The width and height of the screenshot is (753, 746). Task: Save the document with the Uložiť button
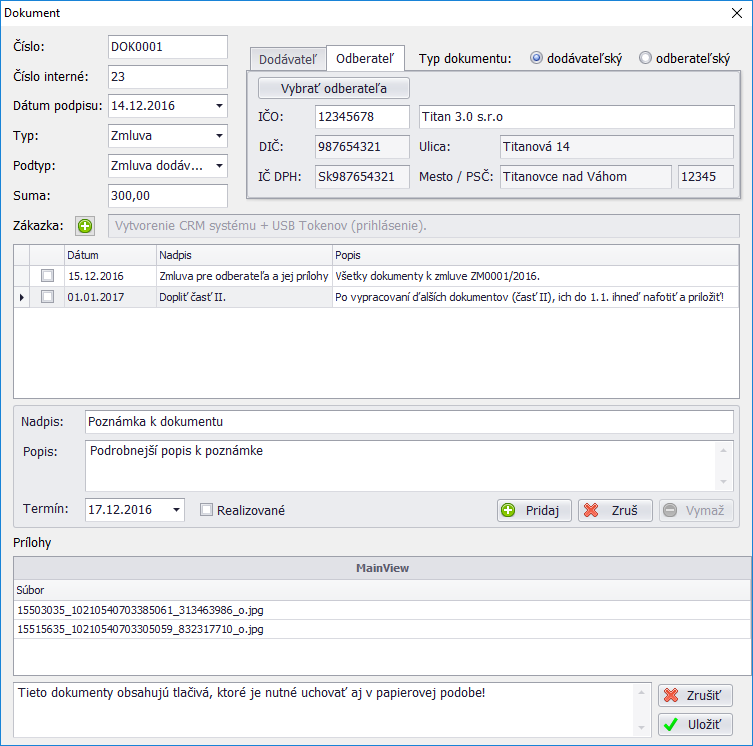coord(695,725)
